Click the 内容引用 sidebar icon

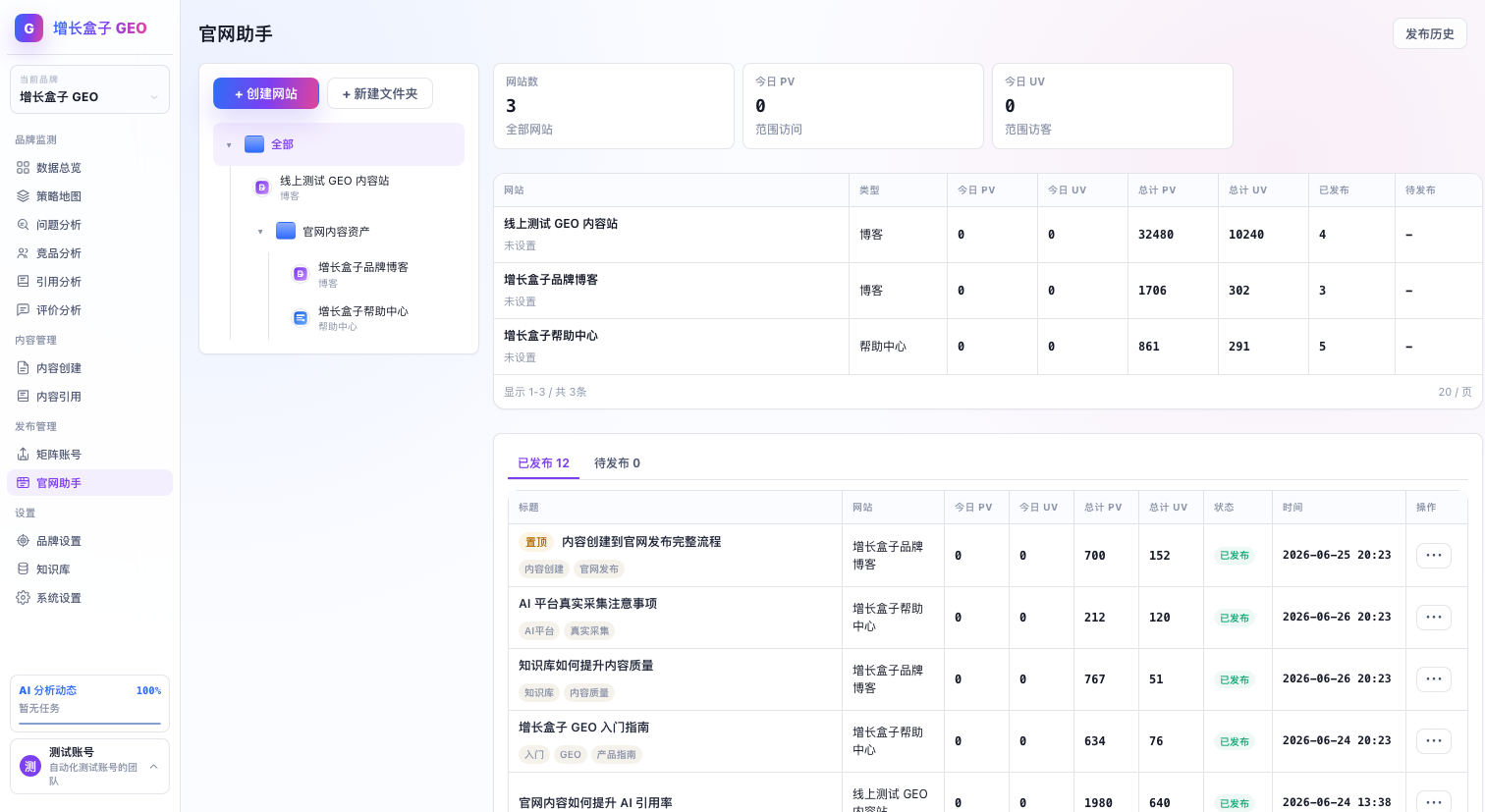(23, 397)
